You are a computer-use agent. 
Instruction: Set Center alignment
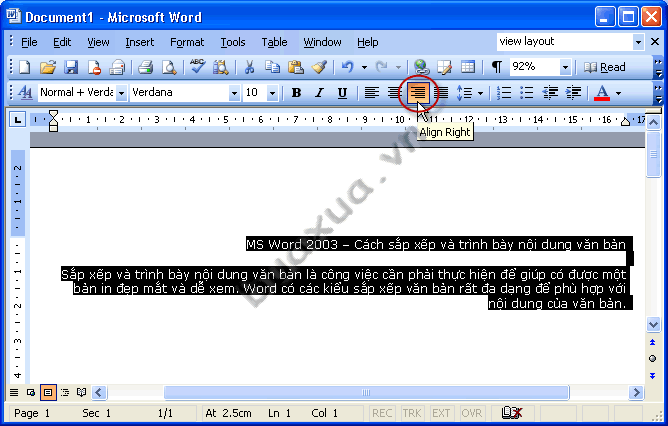tap(394, 92)
